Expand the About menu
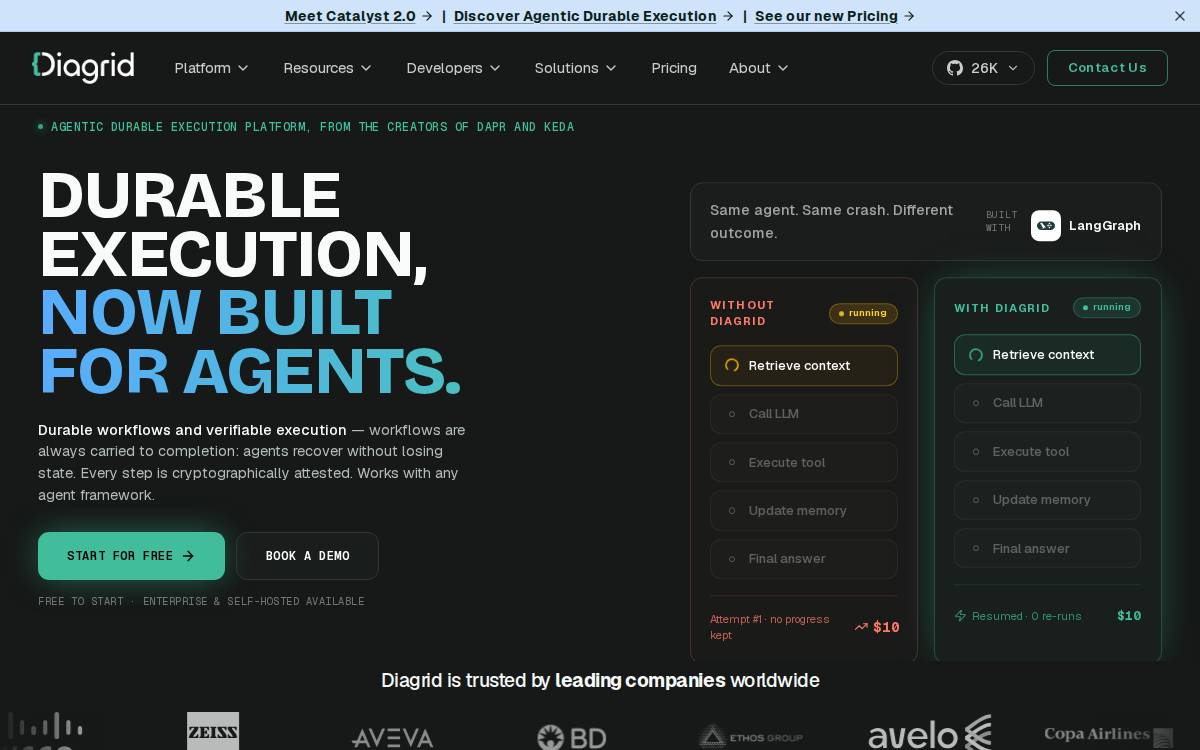1200x750 pixels. point(758,68)
